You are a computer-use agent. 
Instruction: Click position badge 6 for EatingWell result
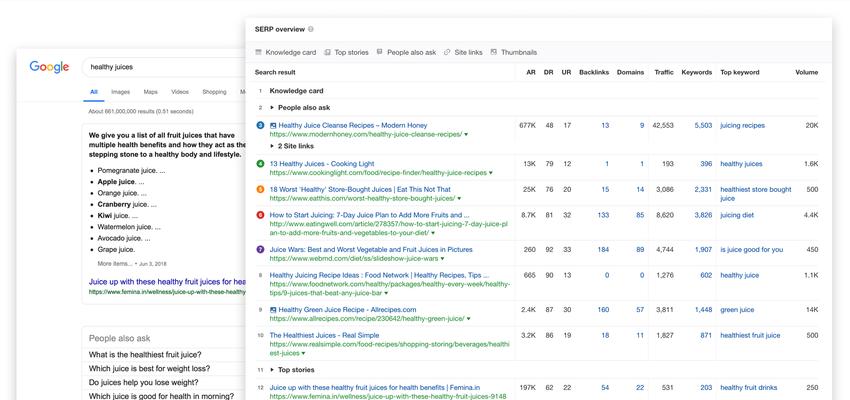pyautogui.click(x=260, y=215)
